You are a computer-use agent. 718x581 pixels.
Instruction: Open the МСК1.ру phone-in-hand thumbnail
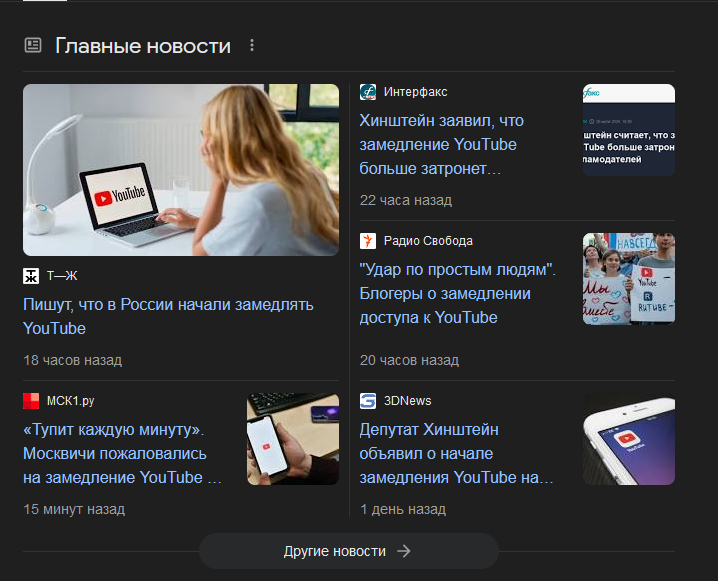point(293,439)
